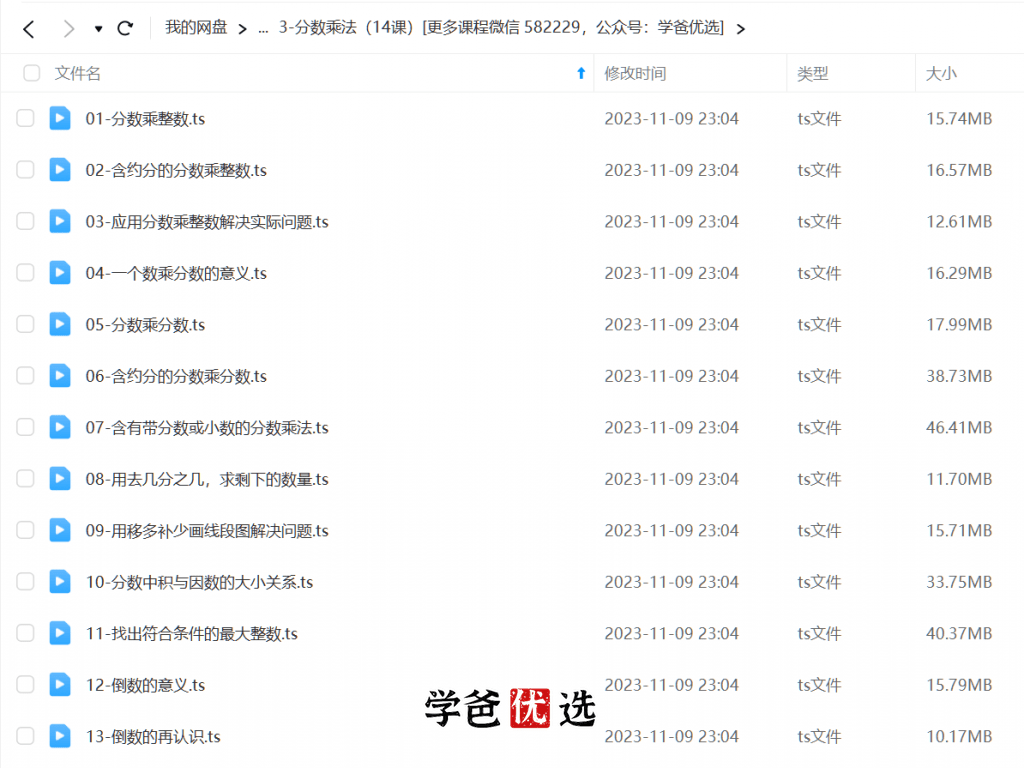Image resolution: width=1024 pixels, height=768 pixels.
Task: Open file named 09-用移多补少画线段图解决问题.ts
Action: pos(207,531)
